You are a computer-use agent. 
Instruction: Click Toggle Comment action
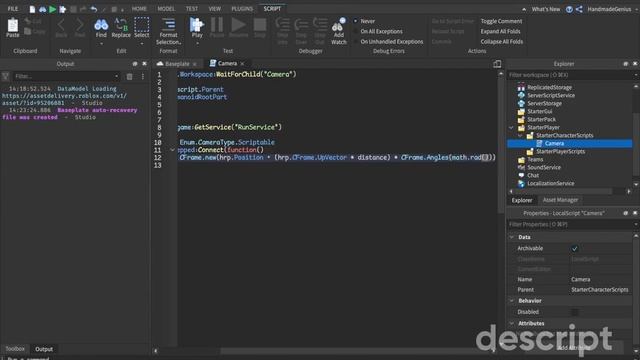click(501, 21)
